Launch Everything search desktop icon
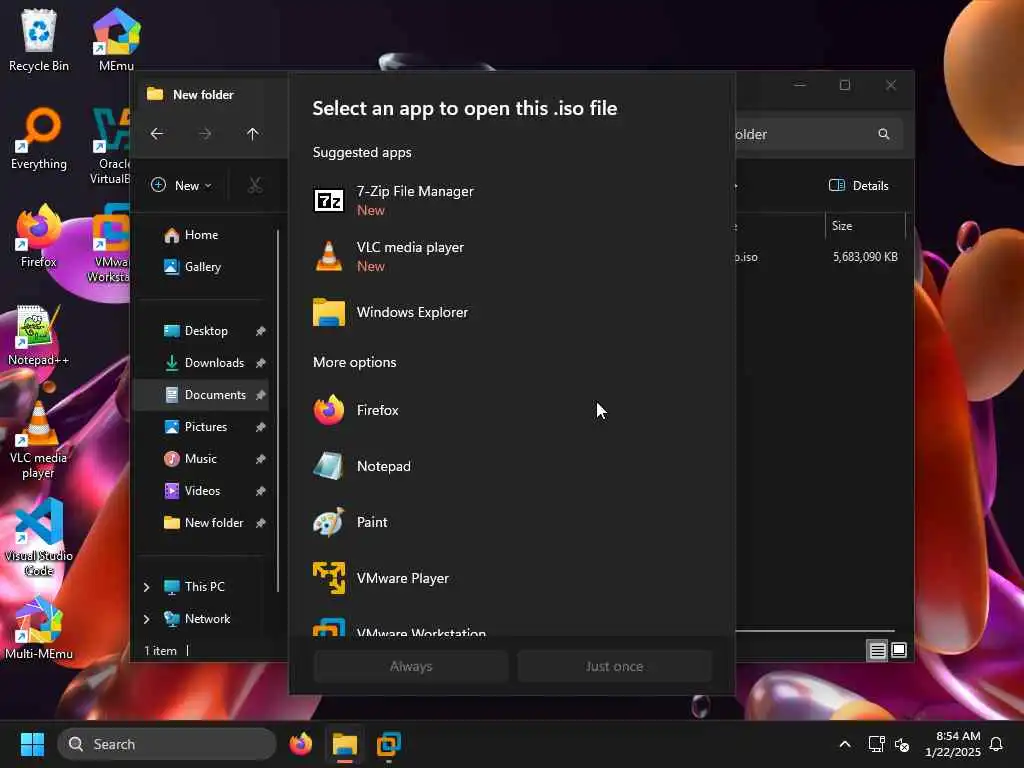 (x=39, y=138)
